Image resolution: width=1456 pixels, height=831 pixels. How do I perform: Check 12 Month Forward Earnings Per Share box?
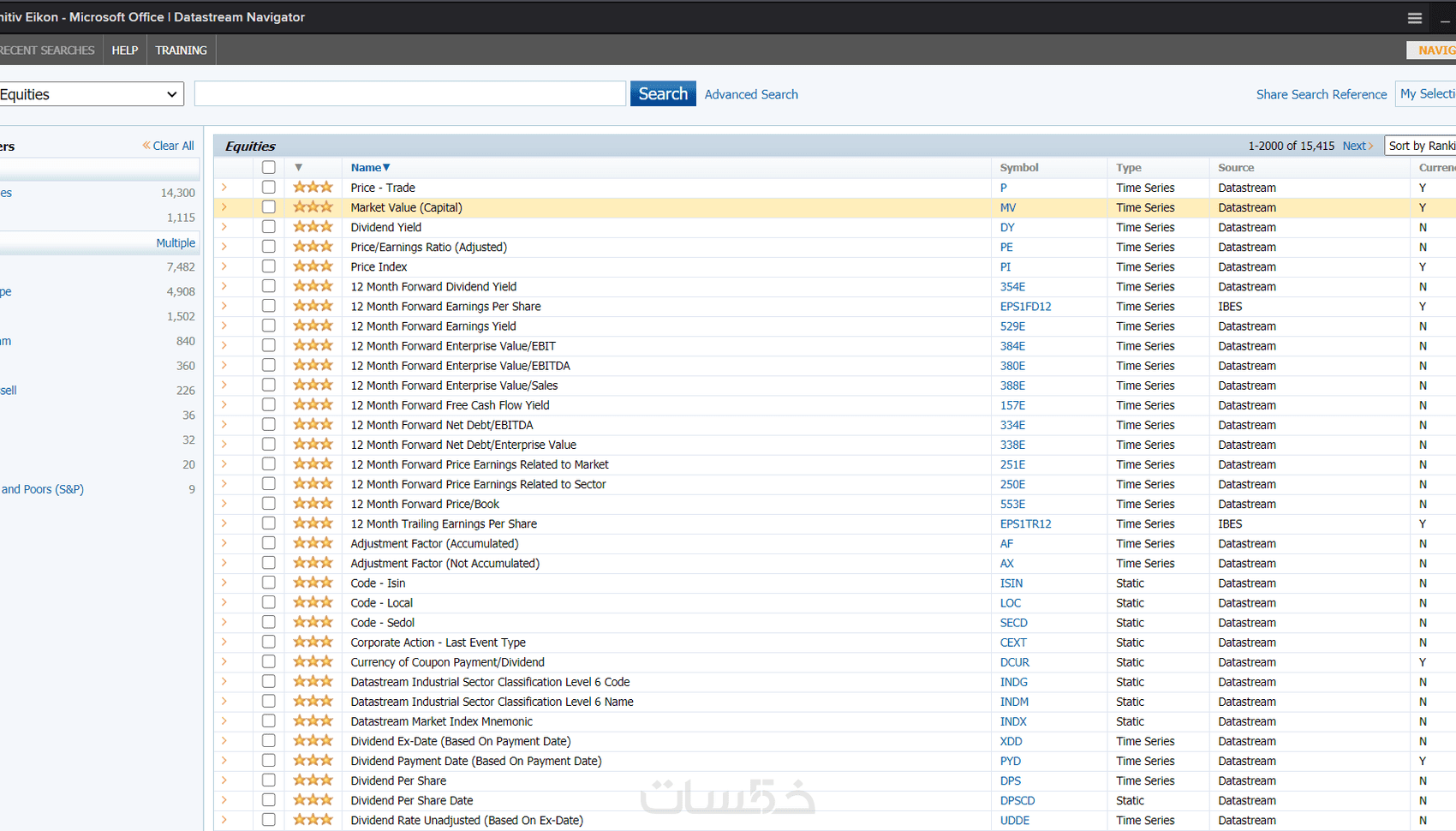pyautogui.click(x=269, y=305)
